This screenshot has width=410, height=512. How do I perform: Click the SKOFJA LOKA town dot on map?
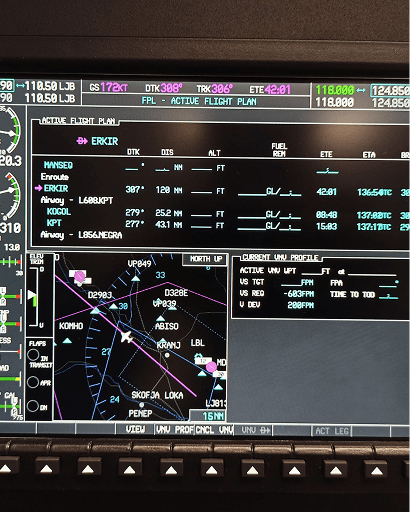point(141,405)
